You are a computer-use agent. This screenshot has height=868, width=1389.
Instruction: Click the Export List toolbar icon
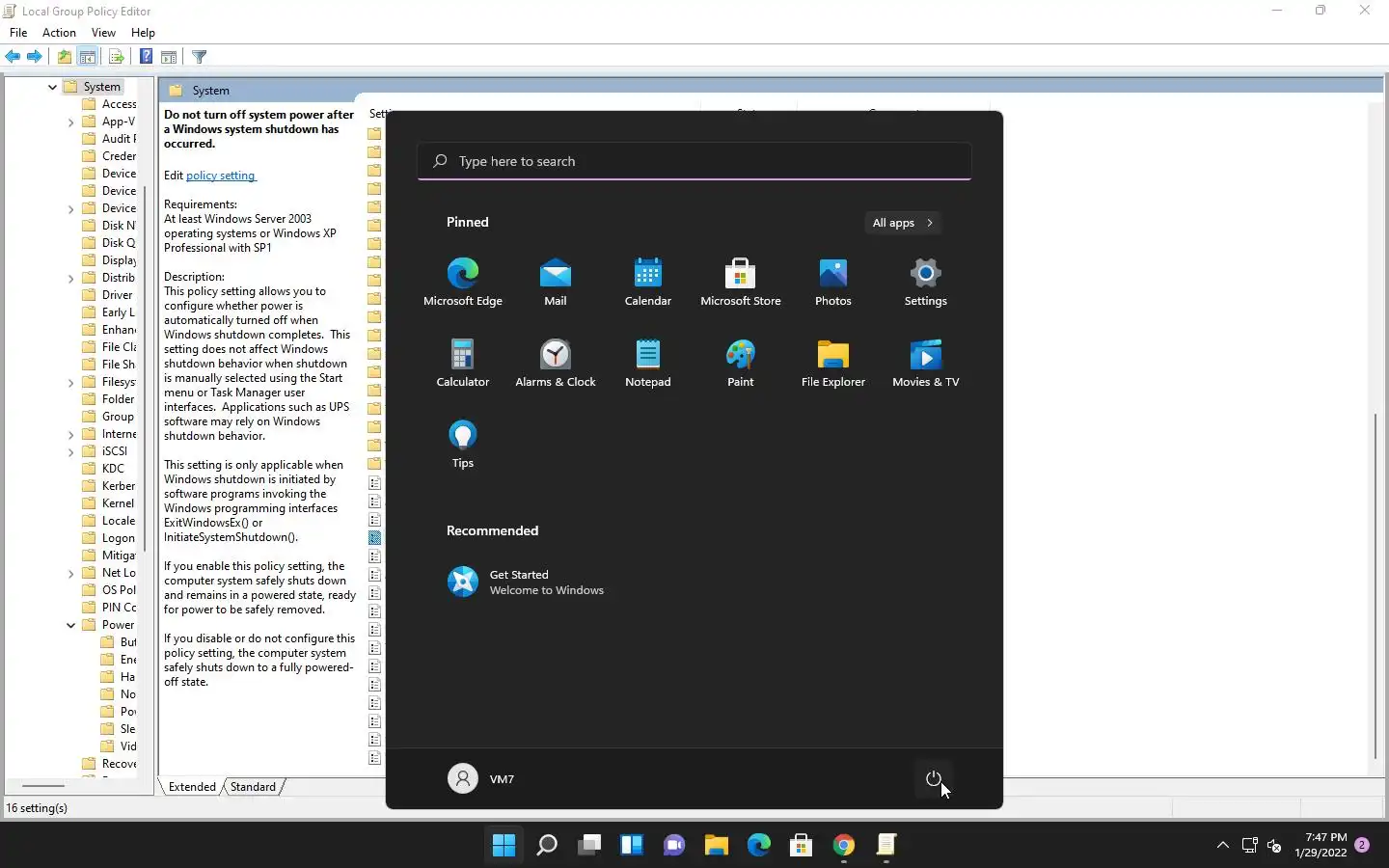pos(116,57)
